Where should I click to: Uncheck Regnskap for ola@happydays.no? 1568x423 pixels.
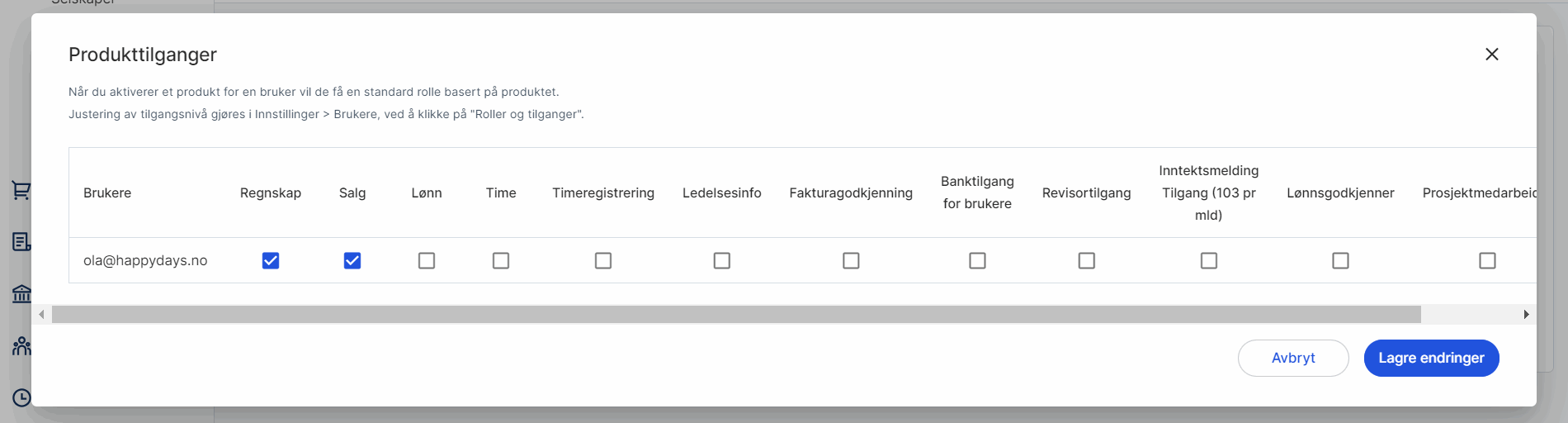(271, 260)
